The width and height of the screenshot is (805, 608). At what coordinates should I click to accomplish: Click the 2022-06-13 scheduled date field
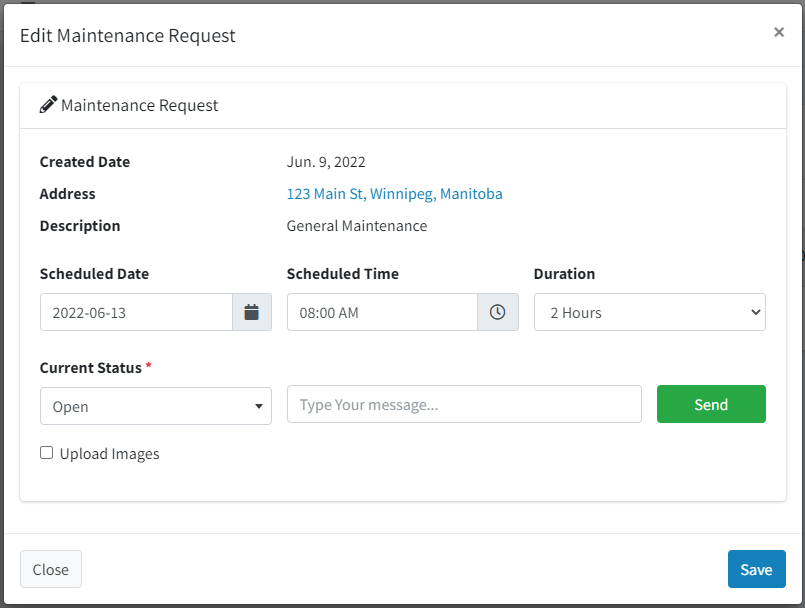[137, 312]
